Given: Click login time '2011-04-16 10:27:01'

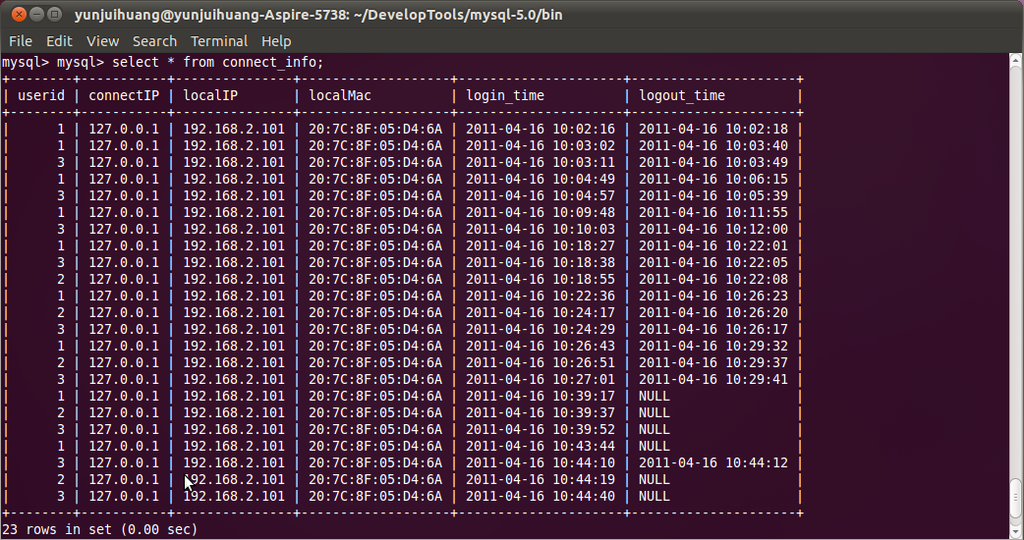Looking at the screenshot, I should click(x=540, y=379).
